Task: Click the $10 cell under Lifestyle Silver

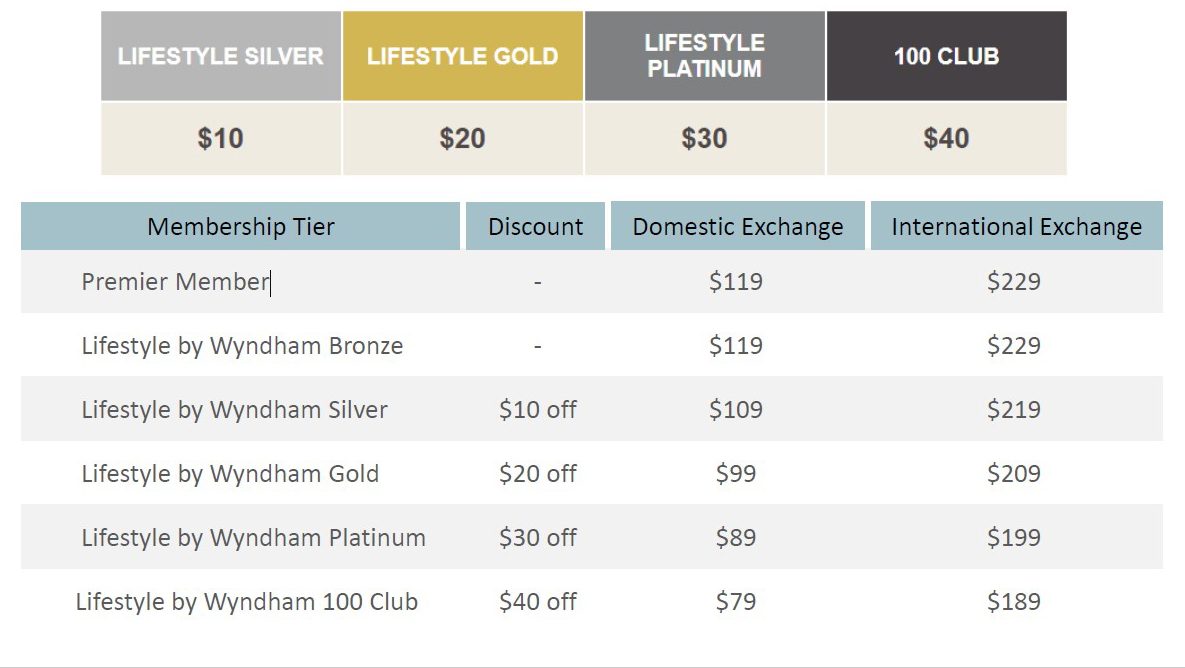Action: pyautogui.click(x=221, y=138)
